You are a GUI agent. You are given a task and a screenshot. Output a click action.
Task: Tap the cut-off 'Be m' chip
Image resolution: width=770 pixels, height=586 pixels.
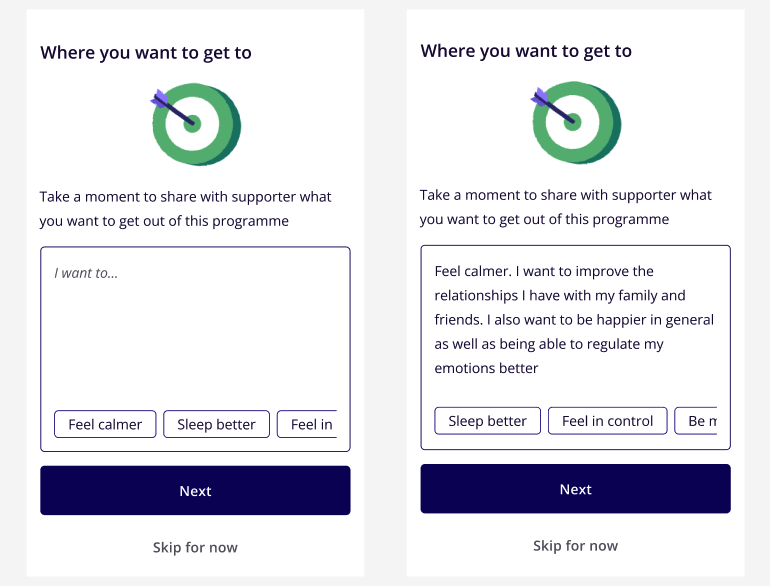696,420
